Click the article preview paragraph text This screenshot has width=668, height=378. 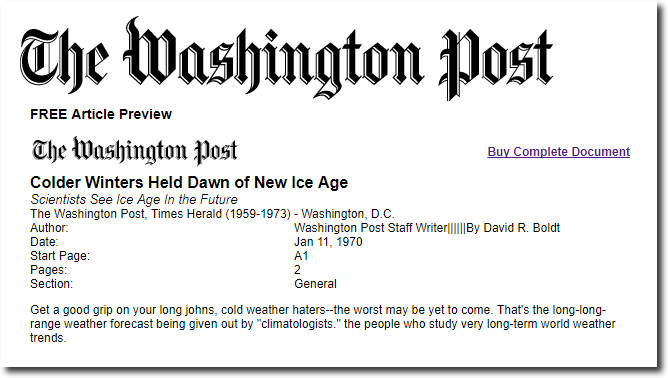pos(322,324)
